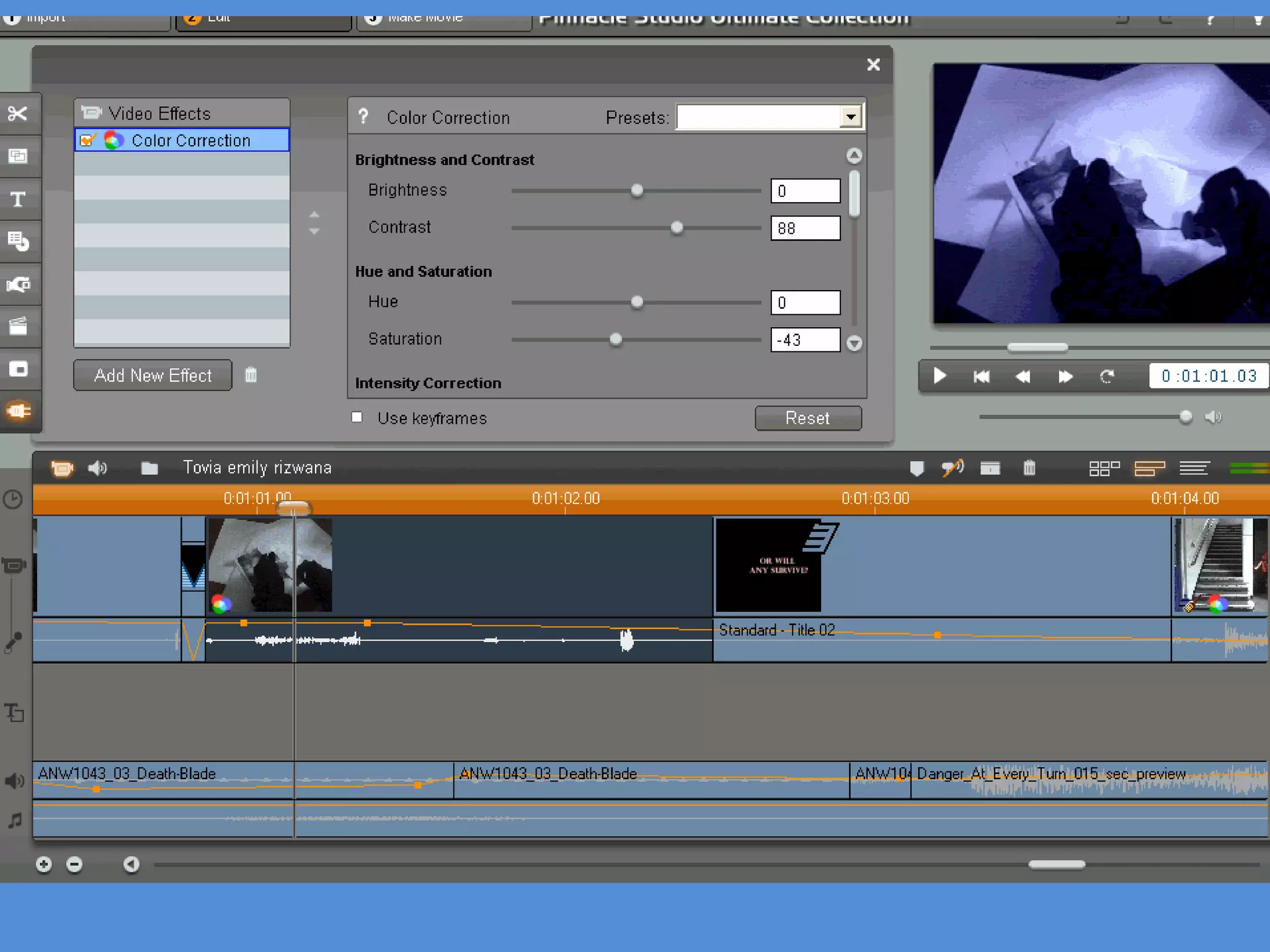
Task: Click the video effects plug icon
Action: [x=19, y=411]
